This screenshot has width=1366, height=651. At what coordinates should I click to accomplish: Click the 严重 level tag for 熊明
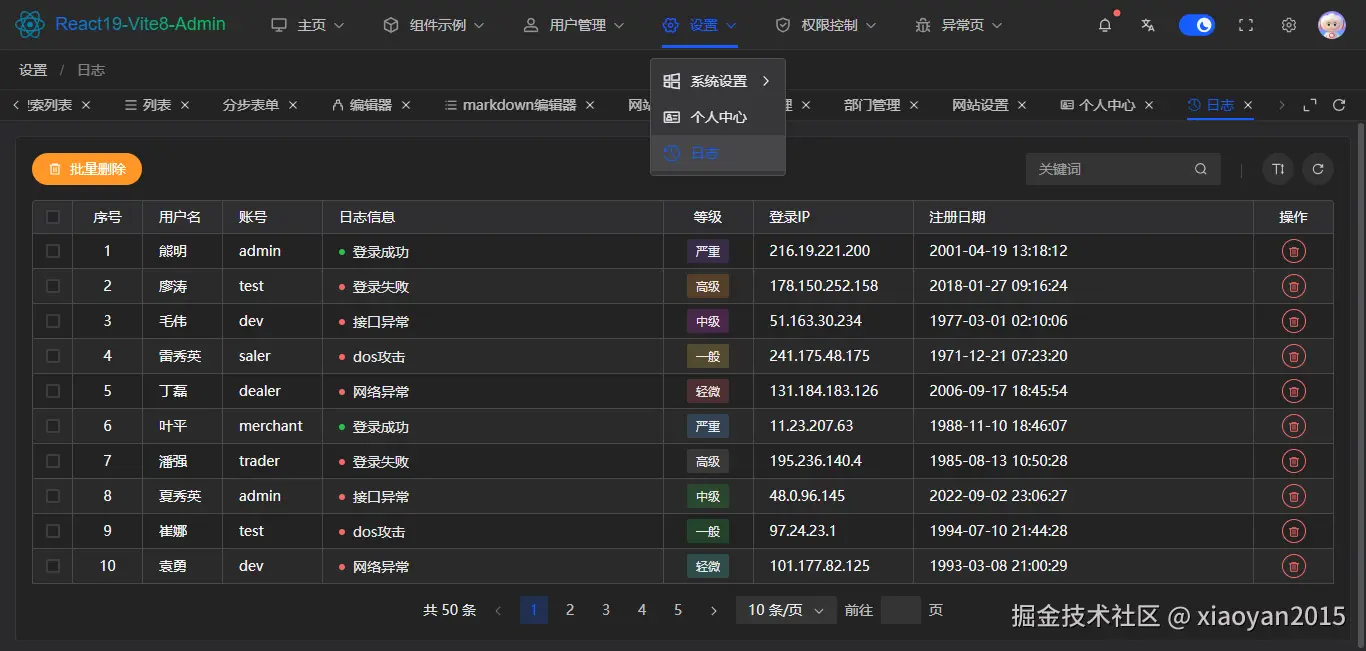708,252
